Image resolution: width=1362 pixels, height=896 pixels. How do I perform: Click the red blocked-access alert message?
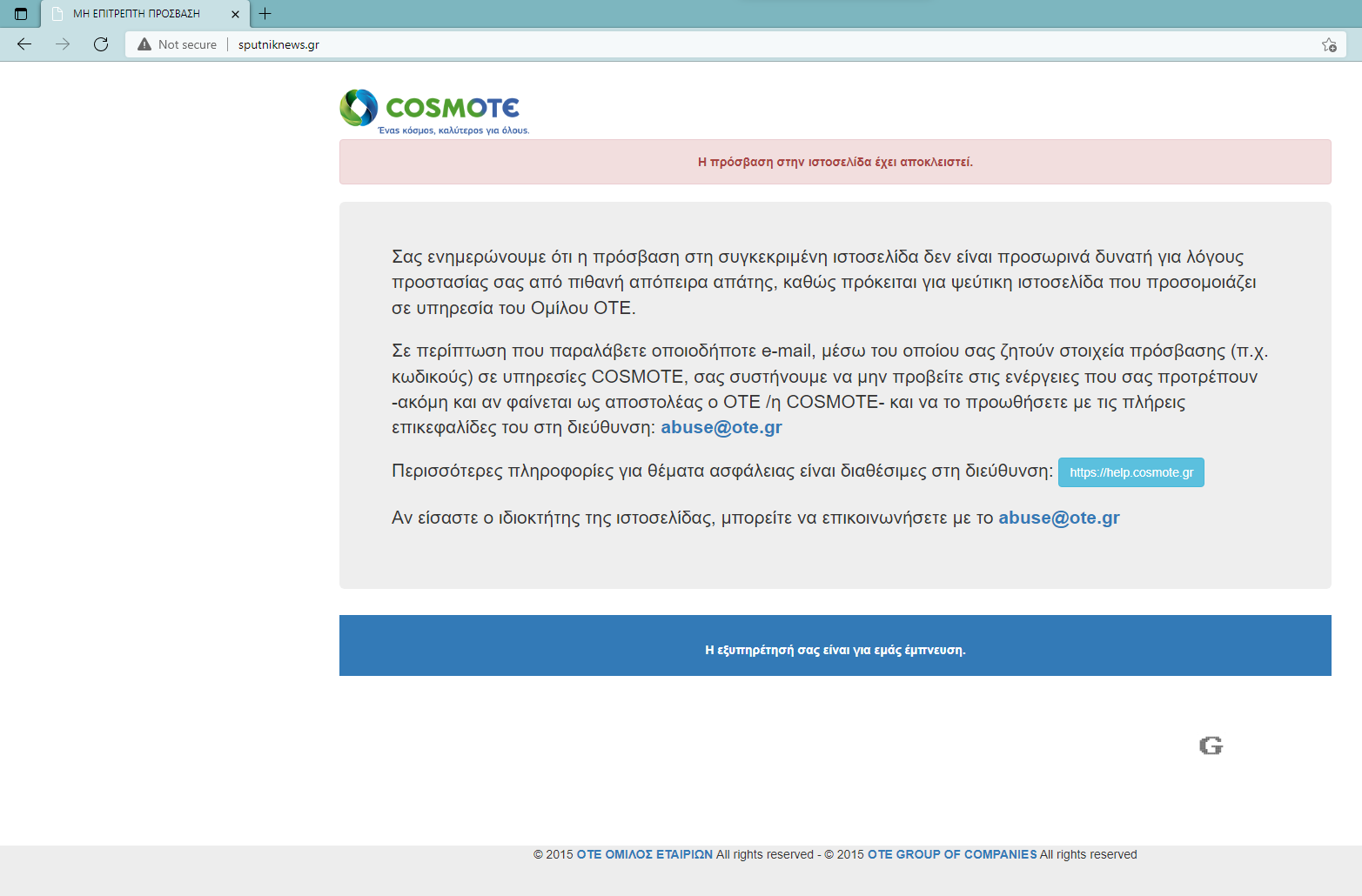click(835, 162)
